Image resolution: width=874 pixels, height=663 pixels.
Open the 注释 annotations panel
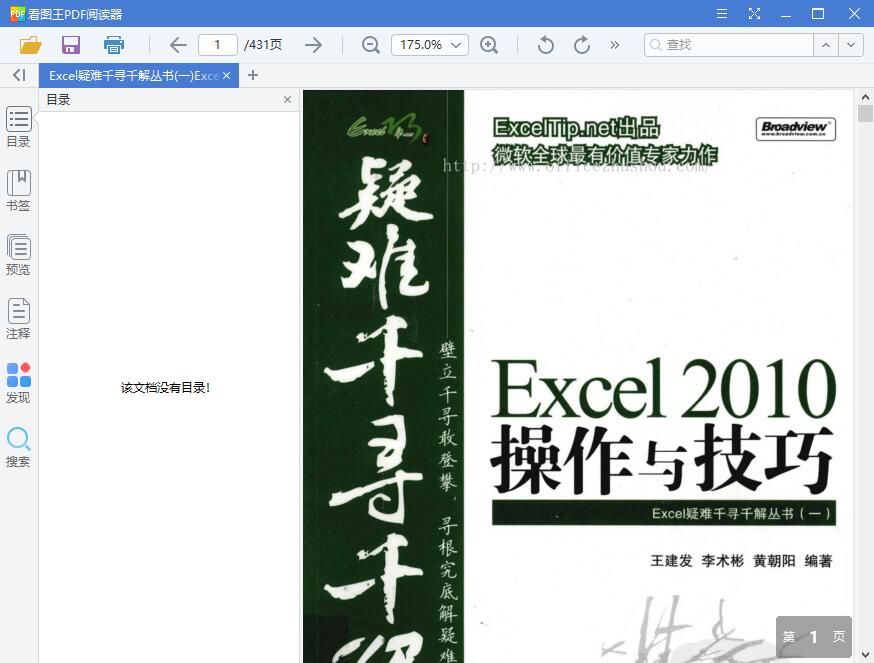[18, 319]
